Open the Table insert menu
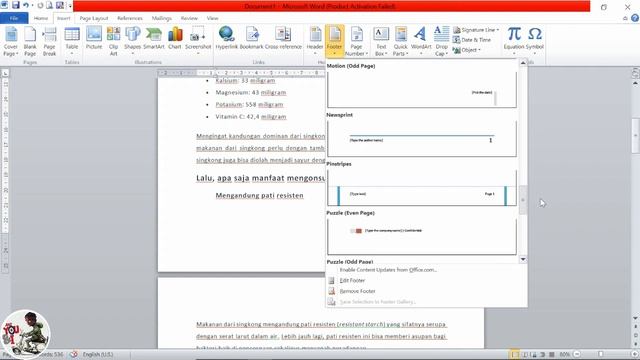 click(x=72, y=42)
